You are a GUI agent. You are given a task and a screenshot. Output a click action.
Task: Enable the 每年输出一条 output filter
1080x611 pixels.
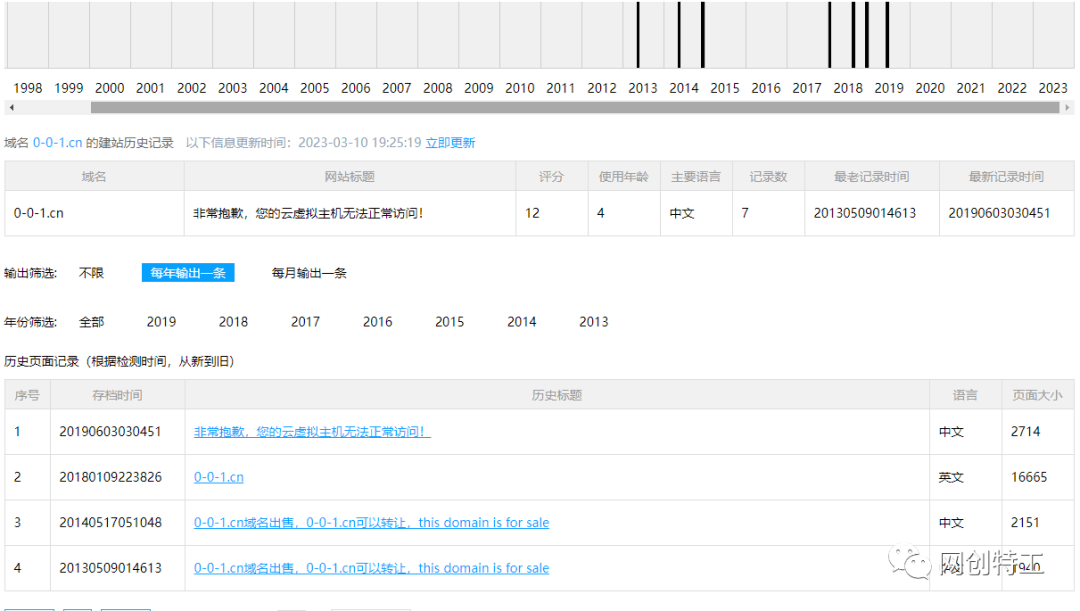point(188,272)
